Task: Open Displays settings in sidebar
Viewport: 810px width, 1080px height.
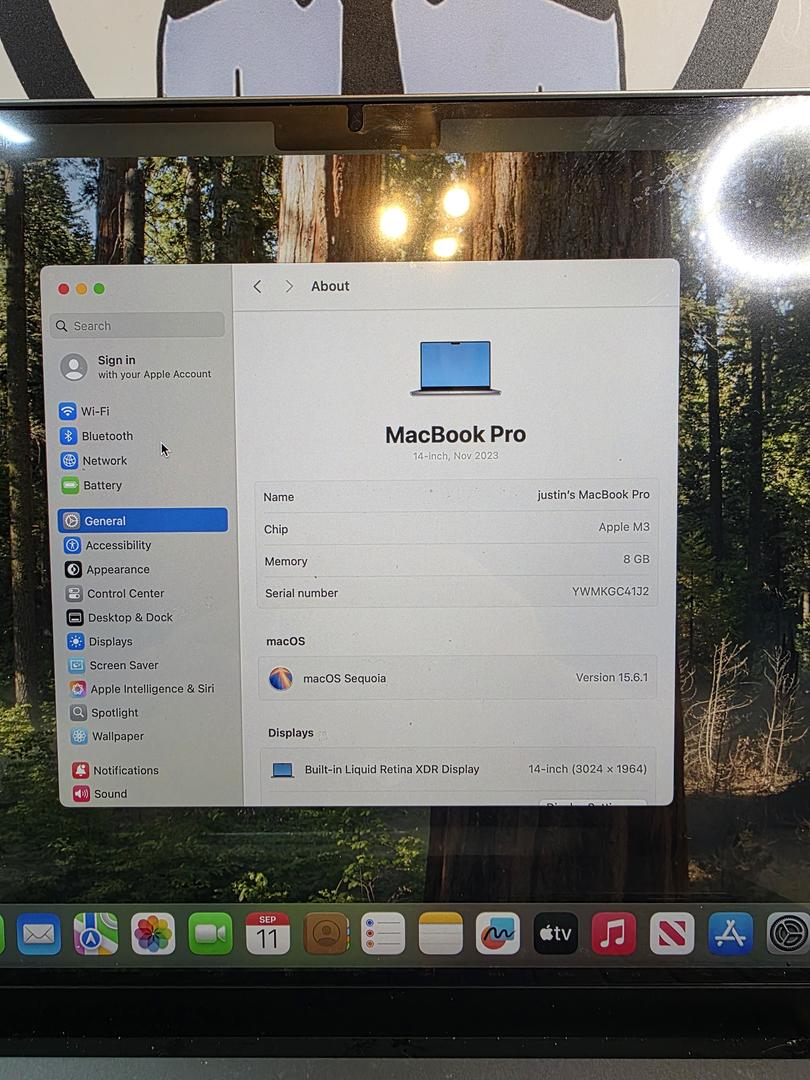Action: tap(100, 641)
